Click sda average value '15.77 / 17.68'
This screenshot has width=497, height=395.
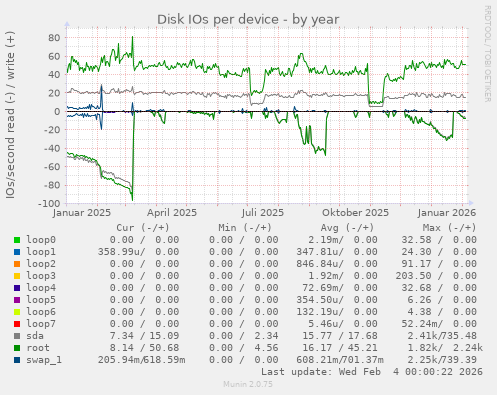(x=340, y=336)
